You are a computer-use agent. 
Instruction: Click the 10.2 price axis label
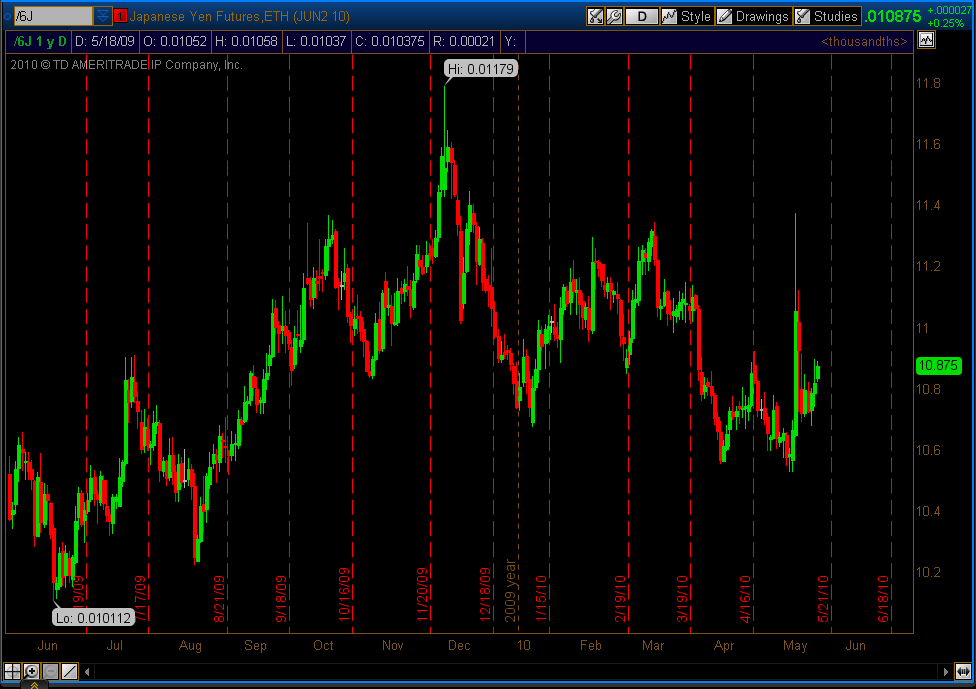(928, 572)
